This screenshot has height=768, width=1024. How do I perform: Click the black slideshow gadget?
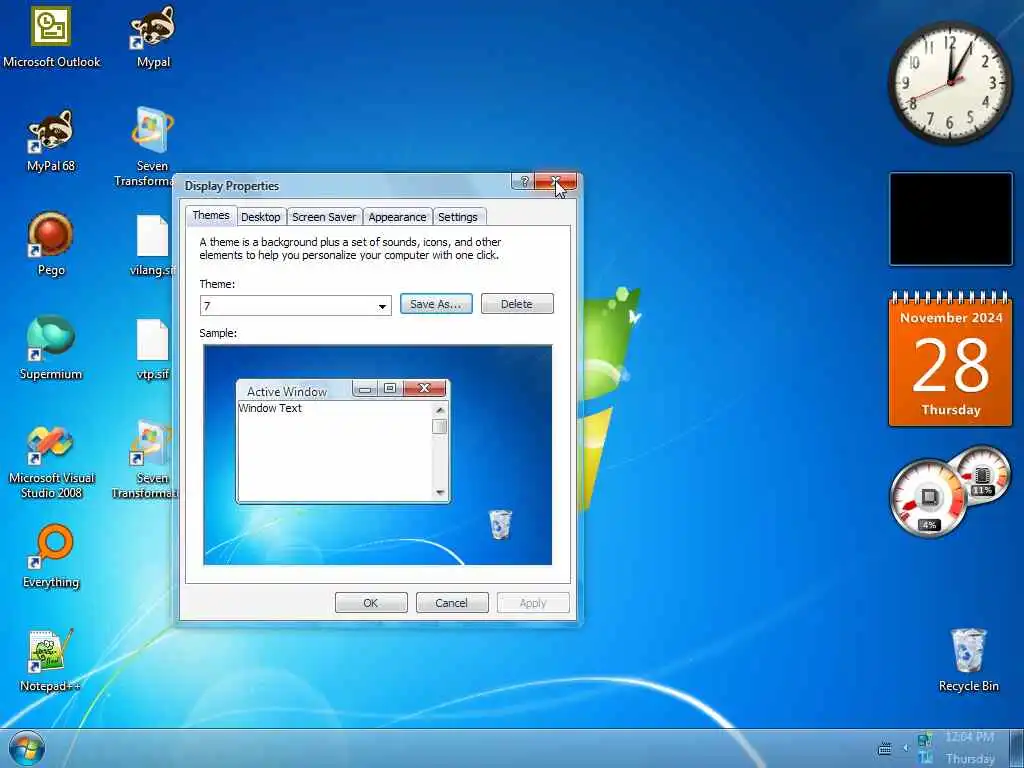click(951, 219)
